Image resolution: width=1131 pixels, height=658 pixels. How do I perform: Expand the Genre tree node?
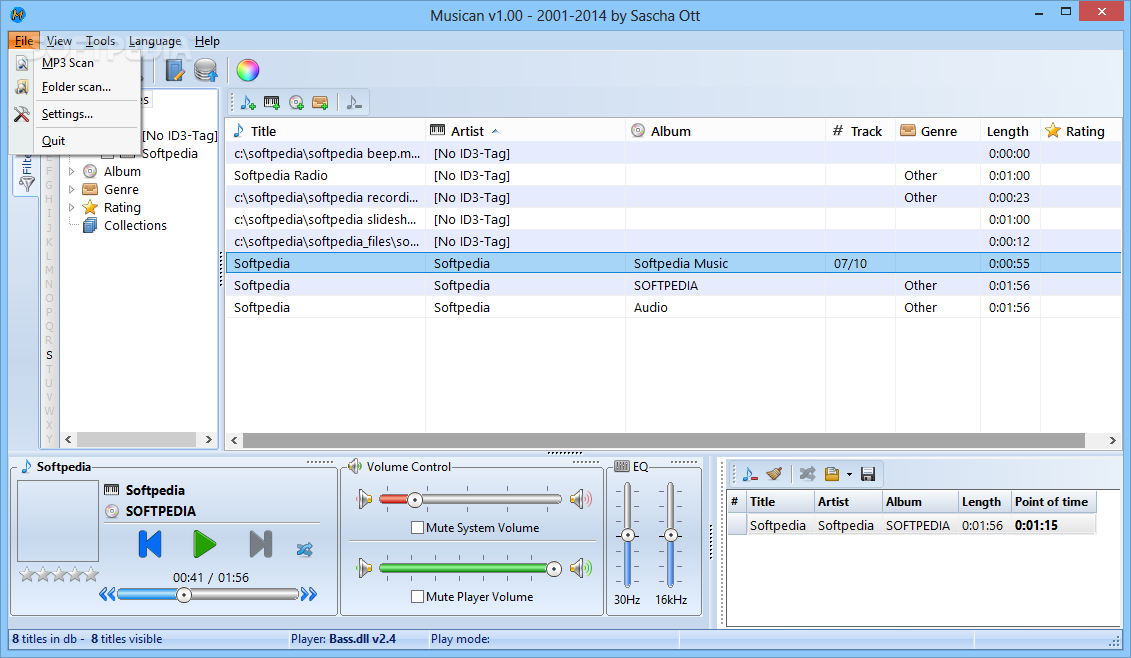(71, 190)
